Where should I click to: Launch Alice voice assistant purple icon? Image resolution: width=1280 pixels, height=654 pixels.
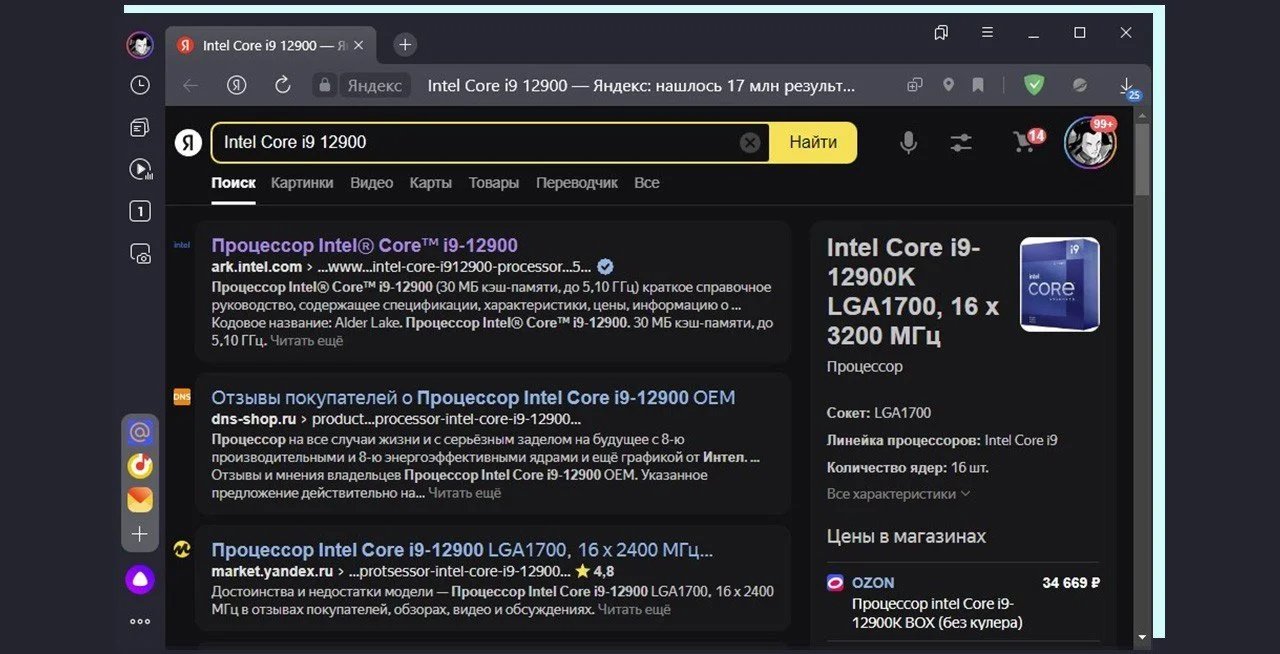click(140, 580)
